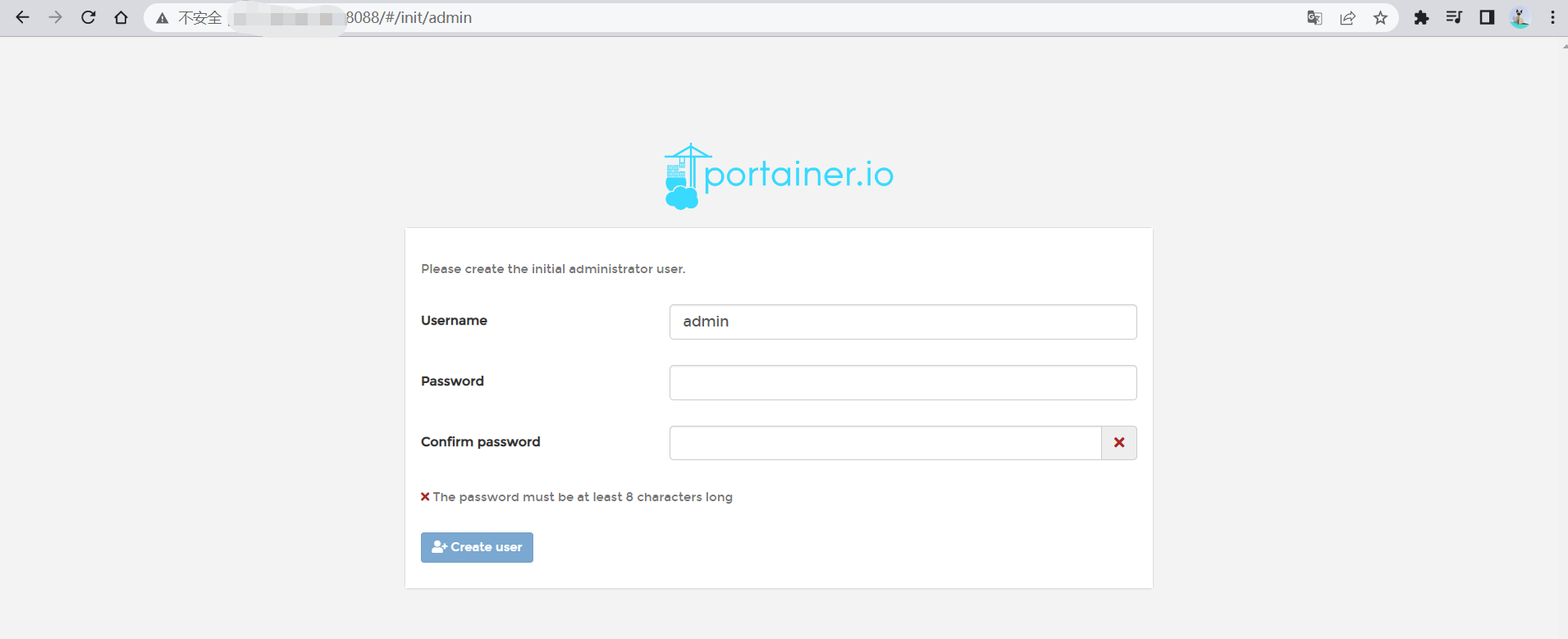
Task: Click into the Confirm password field
Action: pos(885,443)
